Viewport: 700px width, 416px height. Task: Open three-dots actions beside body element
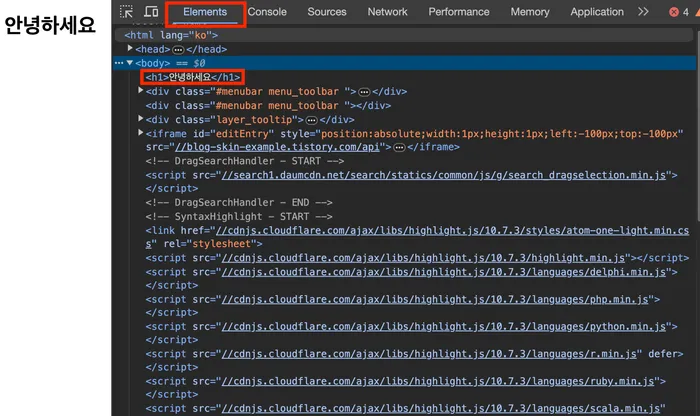(119, 63)
